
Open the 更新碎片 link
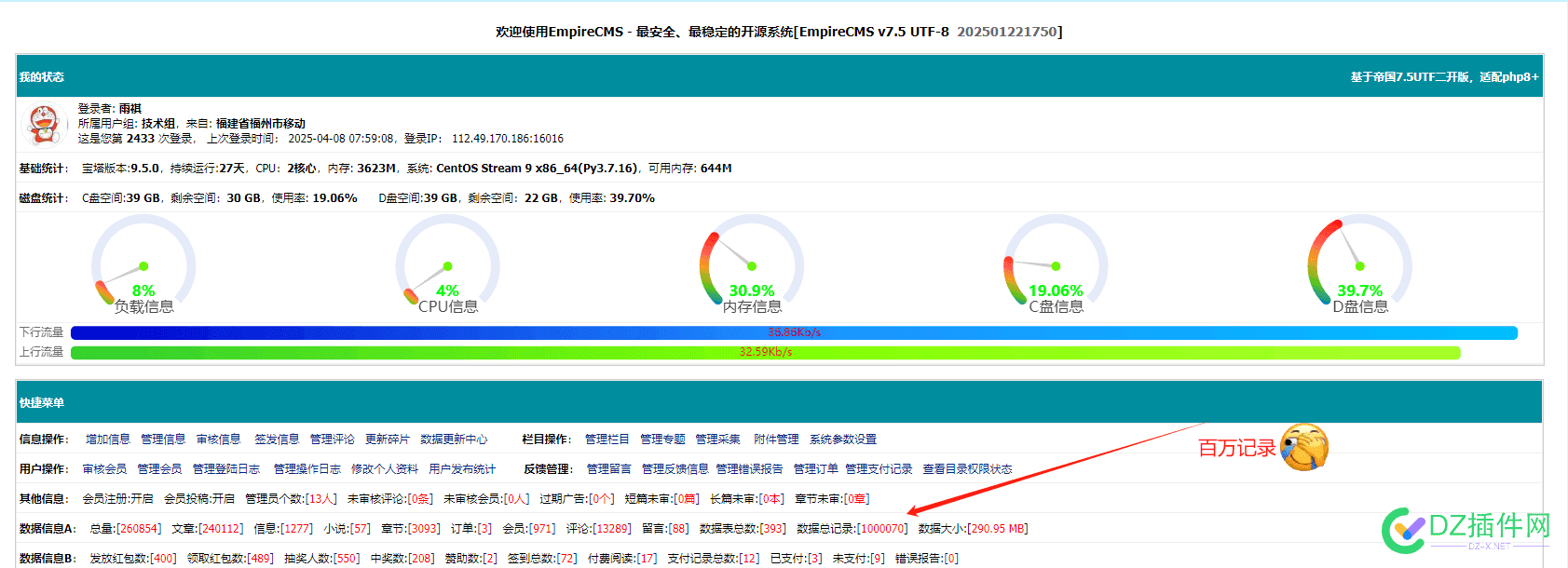click(x=388, y=440)
